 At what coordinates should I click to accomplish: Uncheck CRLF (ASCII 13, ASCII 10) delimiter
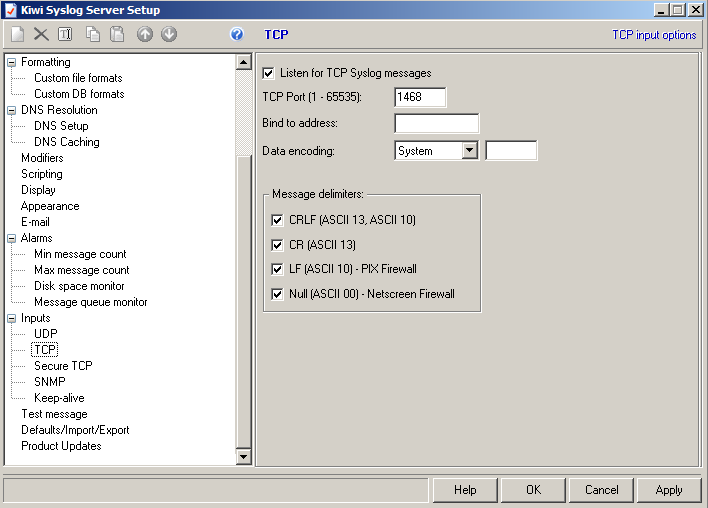277,220
